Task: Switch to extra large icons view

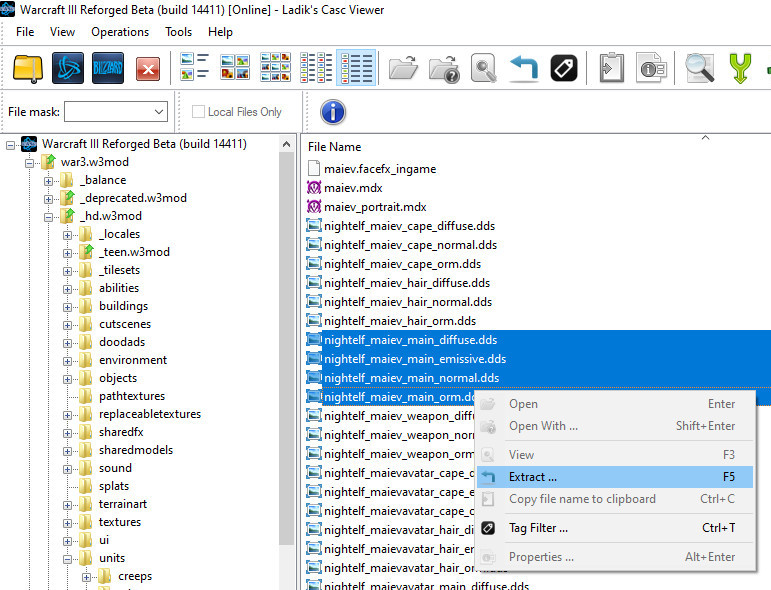Action: click(x=195, y=67)
